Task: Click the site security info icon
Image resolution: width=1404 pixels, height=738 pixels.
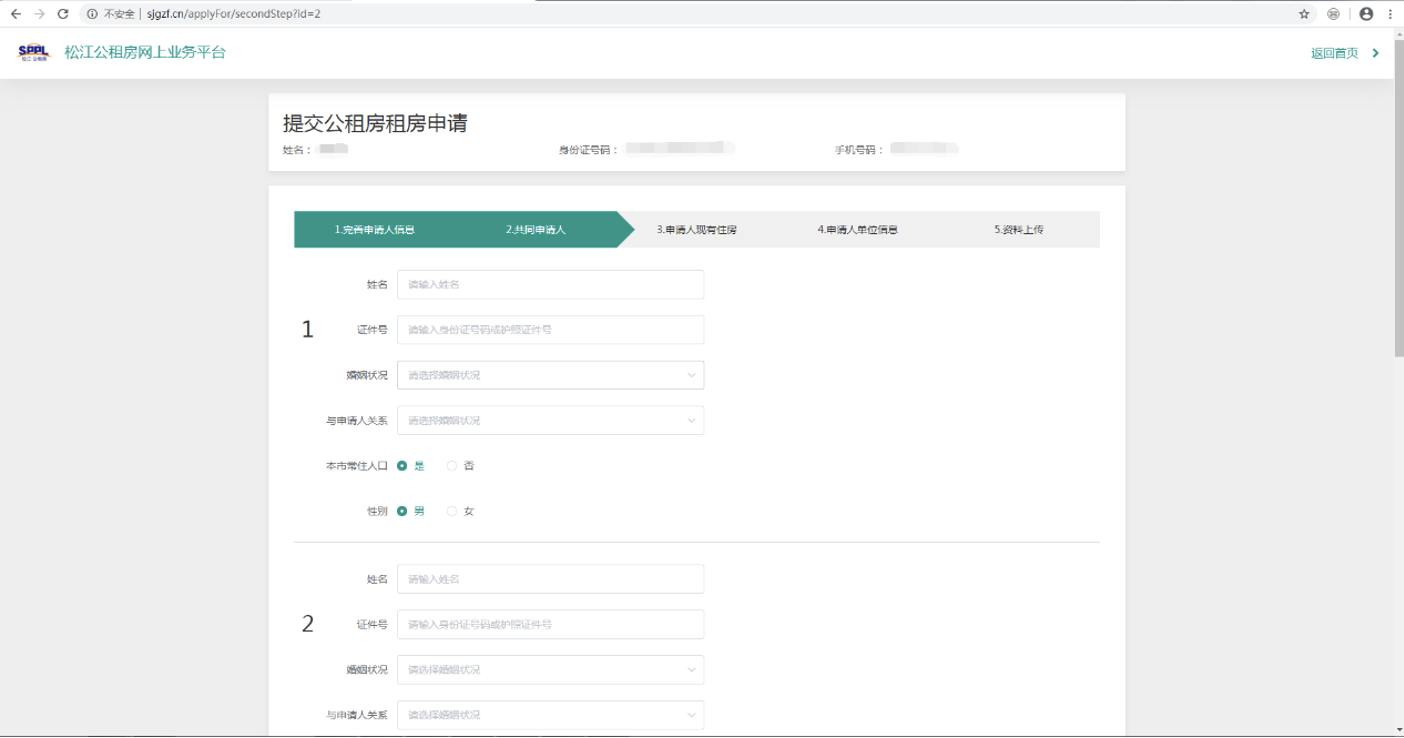Action: (92, 14)
